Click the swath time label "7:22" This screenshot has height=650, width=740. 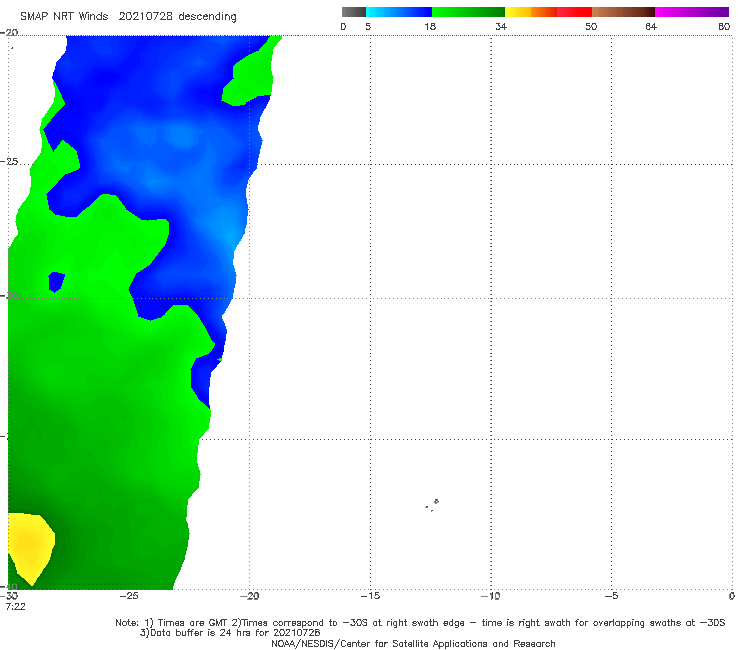click(15, 607)
